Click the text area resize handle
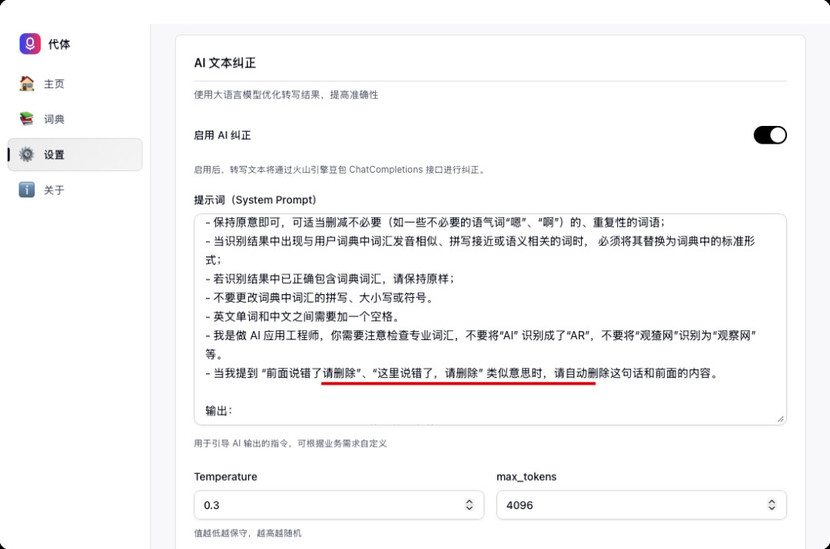830x549 pixels. click(x=780, y=418)
